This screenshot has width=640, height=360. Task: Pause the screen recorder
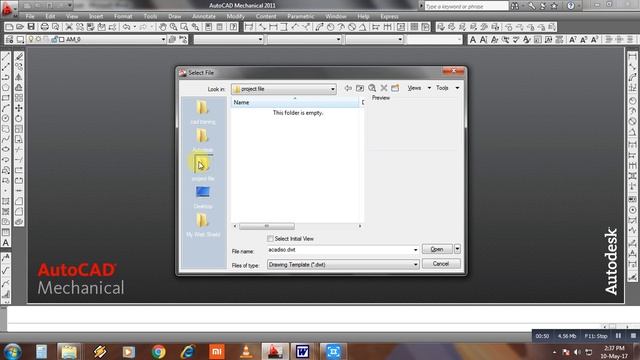coord(618,336)
